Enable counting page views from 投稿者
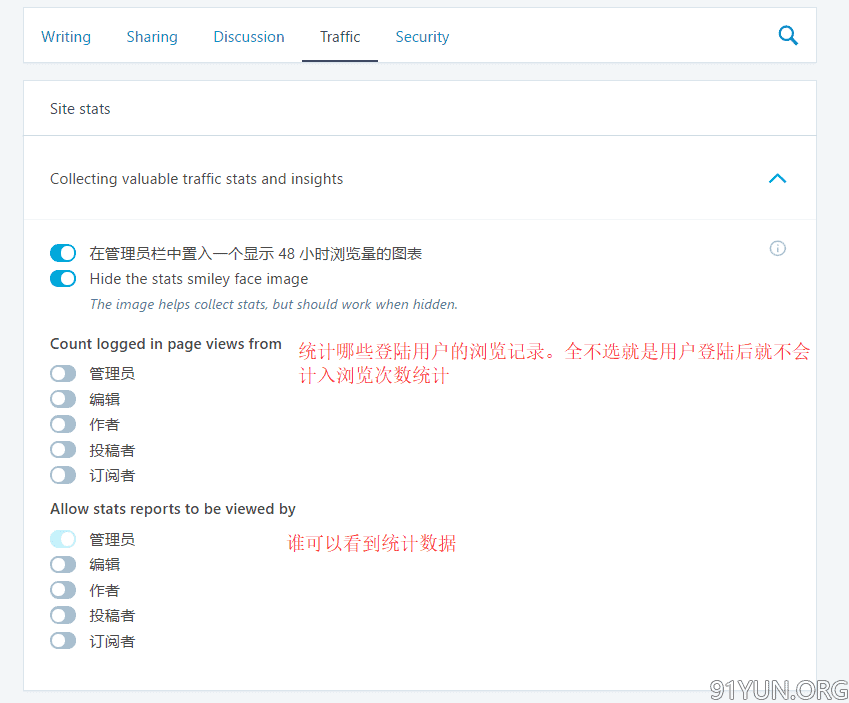The image size is (849, 703). click(63, 450)
